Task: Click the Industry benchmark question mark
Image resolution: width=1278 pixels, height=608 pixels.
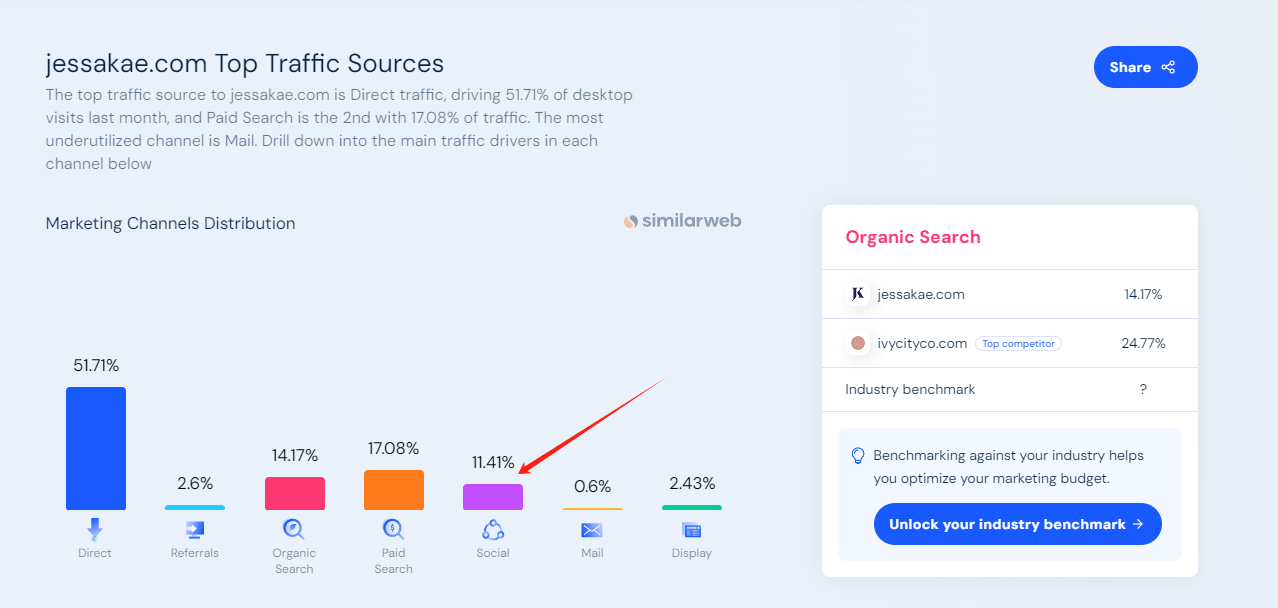Action: 1143,389
